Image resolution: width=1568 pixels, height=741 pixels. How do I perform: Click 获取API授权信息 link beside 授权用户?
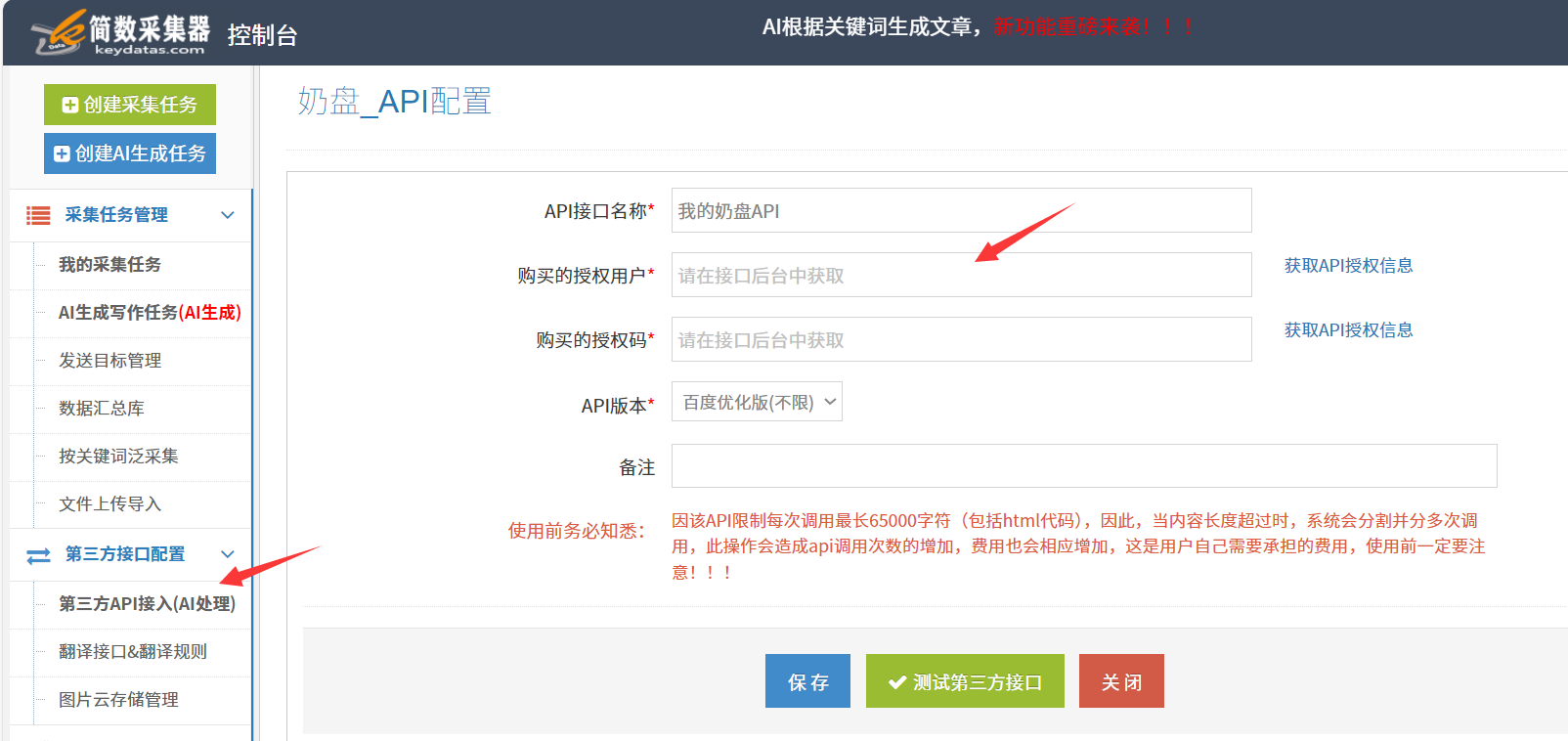pyautogui.click(x=1348, y=266)
